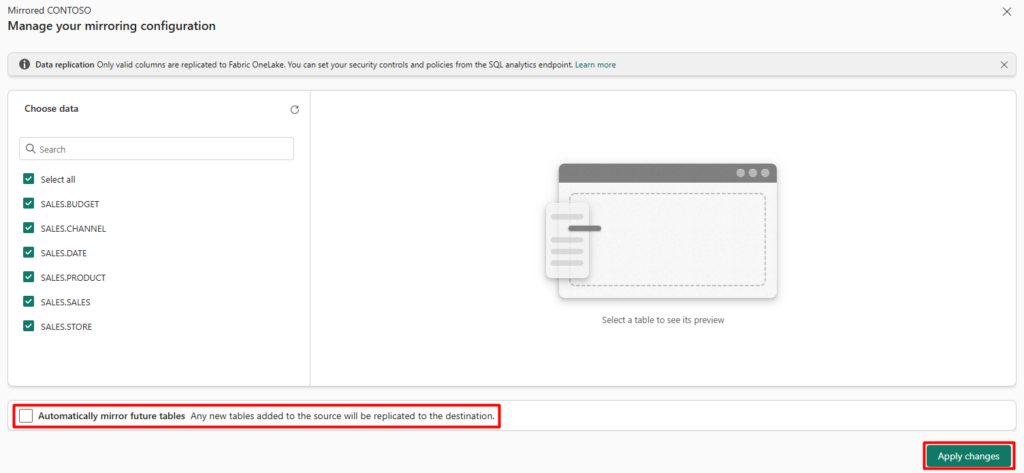The width and height of the screenshot is (1024, 473).
Task: Uncheck the SALES.CHANNEL checkbox
Action: [29, 229]
